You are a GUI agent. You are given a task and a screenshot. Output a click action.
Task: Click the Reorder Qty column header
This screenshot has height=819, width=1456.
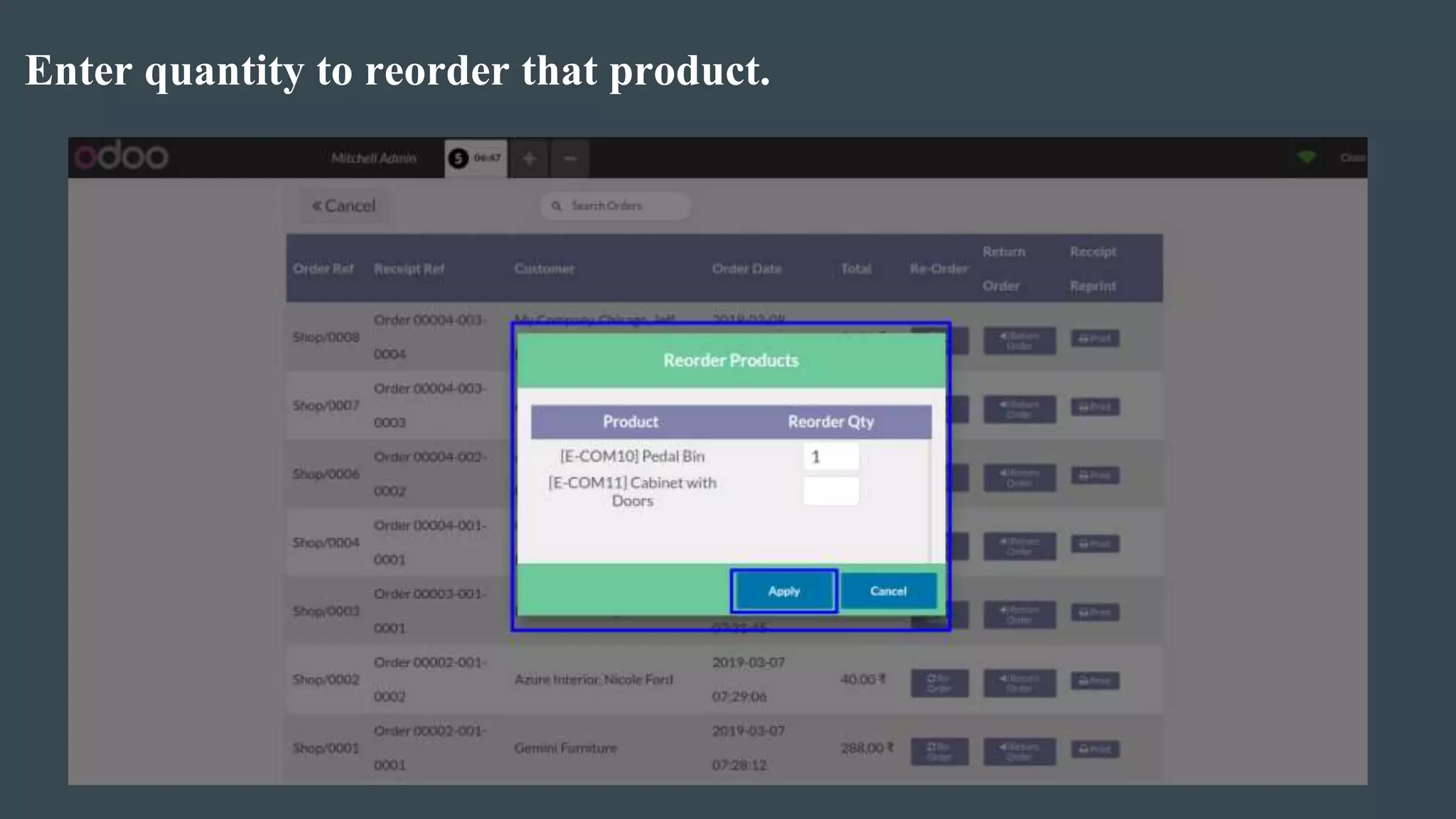(x=830, y=422)
